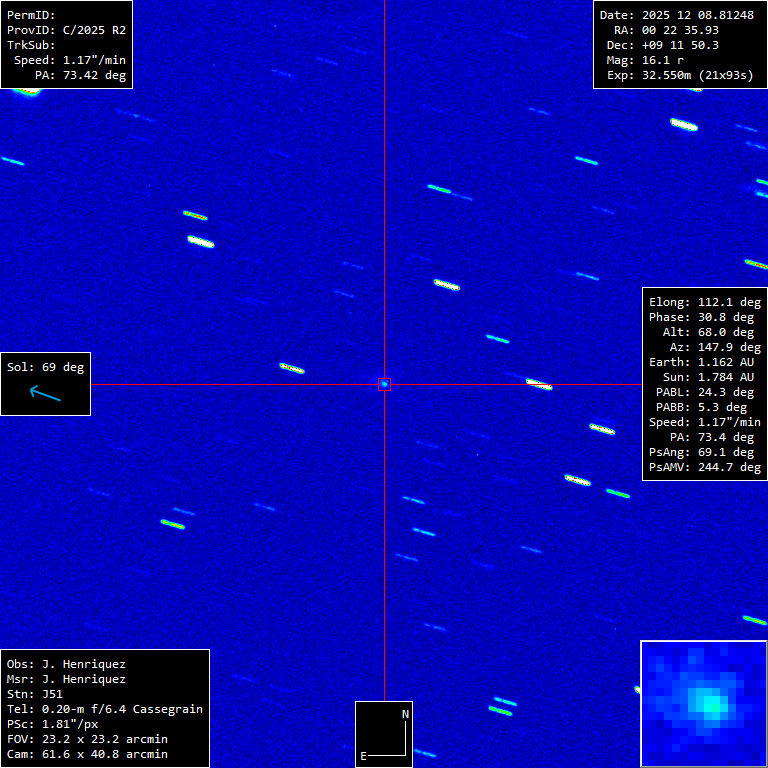Select the Sol: 69 deg label
The height and width of the screenshot is (768, 768).
45,367
